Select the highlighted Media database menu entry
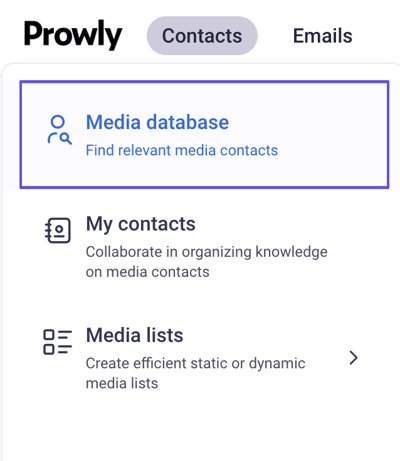 coord(204,134)
